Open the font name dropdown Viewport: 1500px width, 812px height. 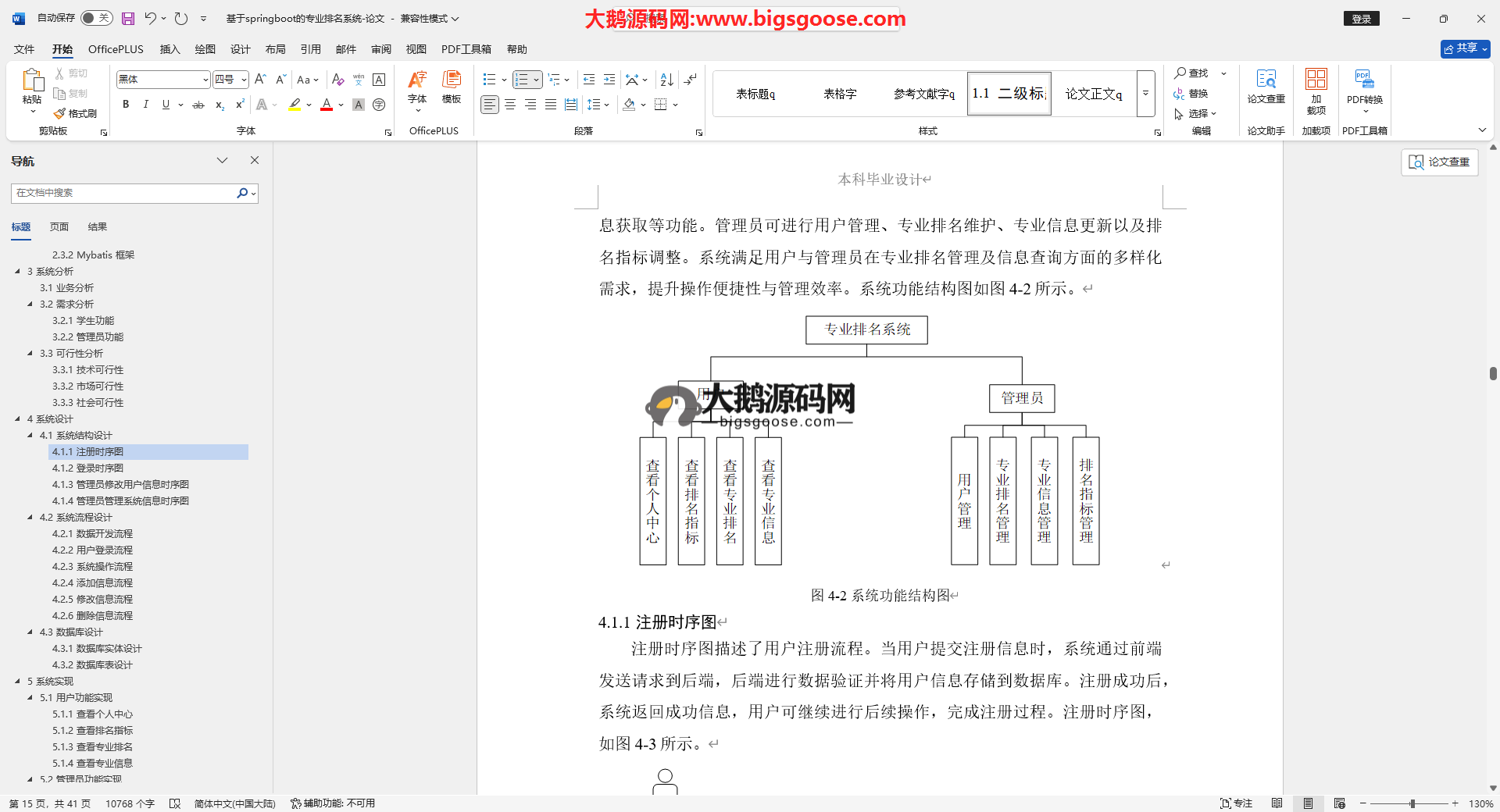pyautogui.click(x=205, y=80)
